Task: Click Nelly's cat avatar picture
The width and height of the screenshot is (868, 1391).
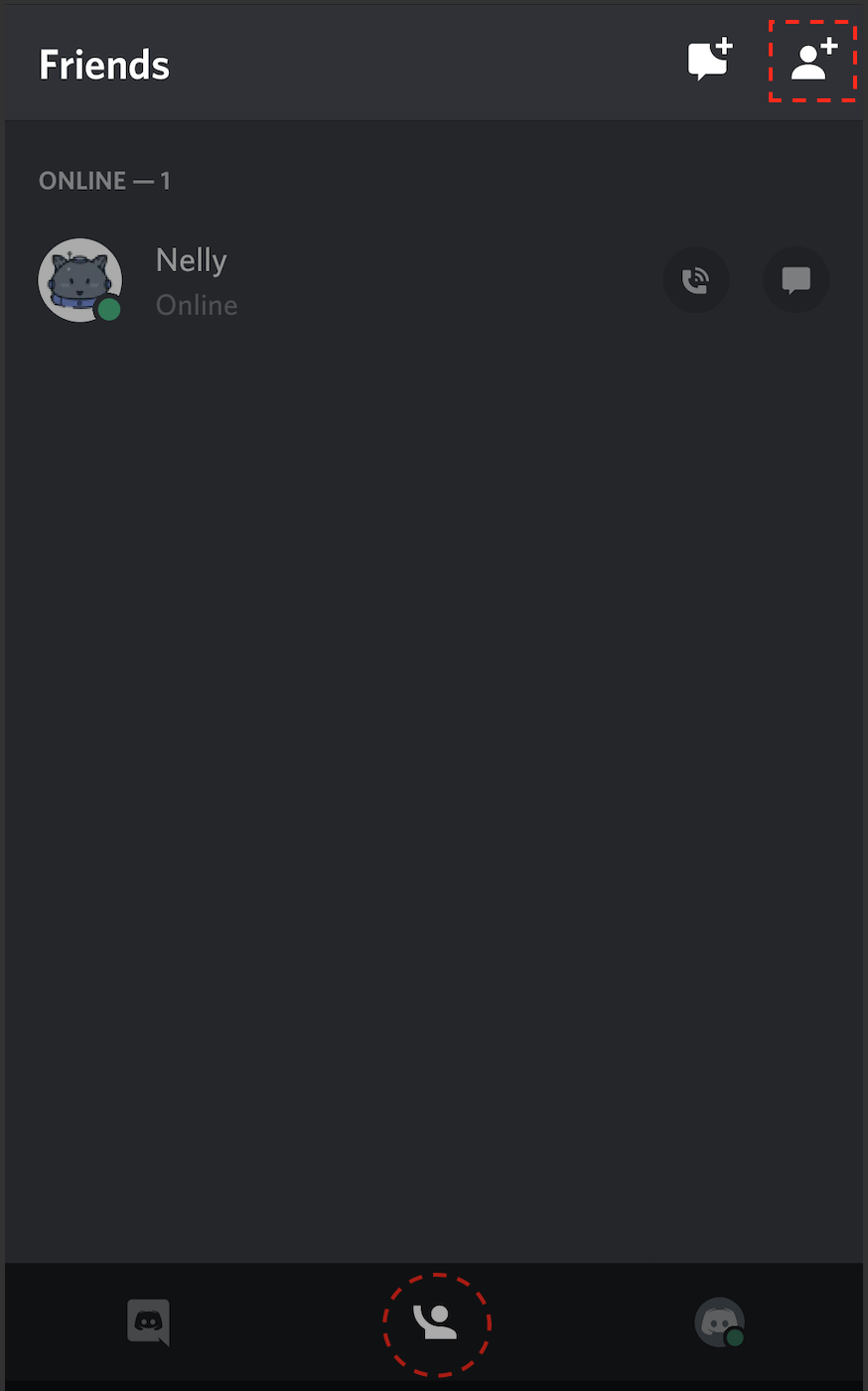Action: coord(79,280)
